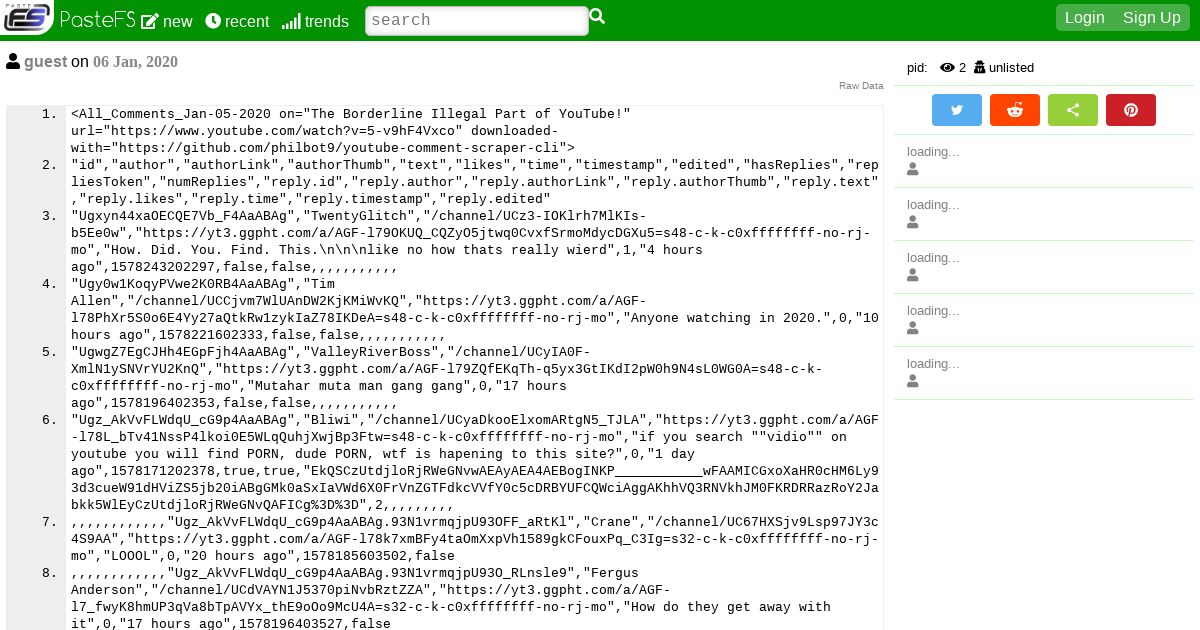Share paste on Twitter
1200x630 pixels.
[957, 110]
